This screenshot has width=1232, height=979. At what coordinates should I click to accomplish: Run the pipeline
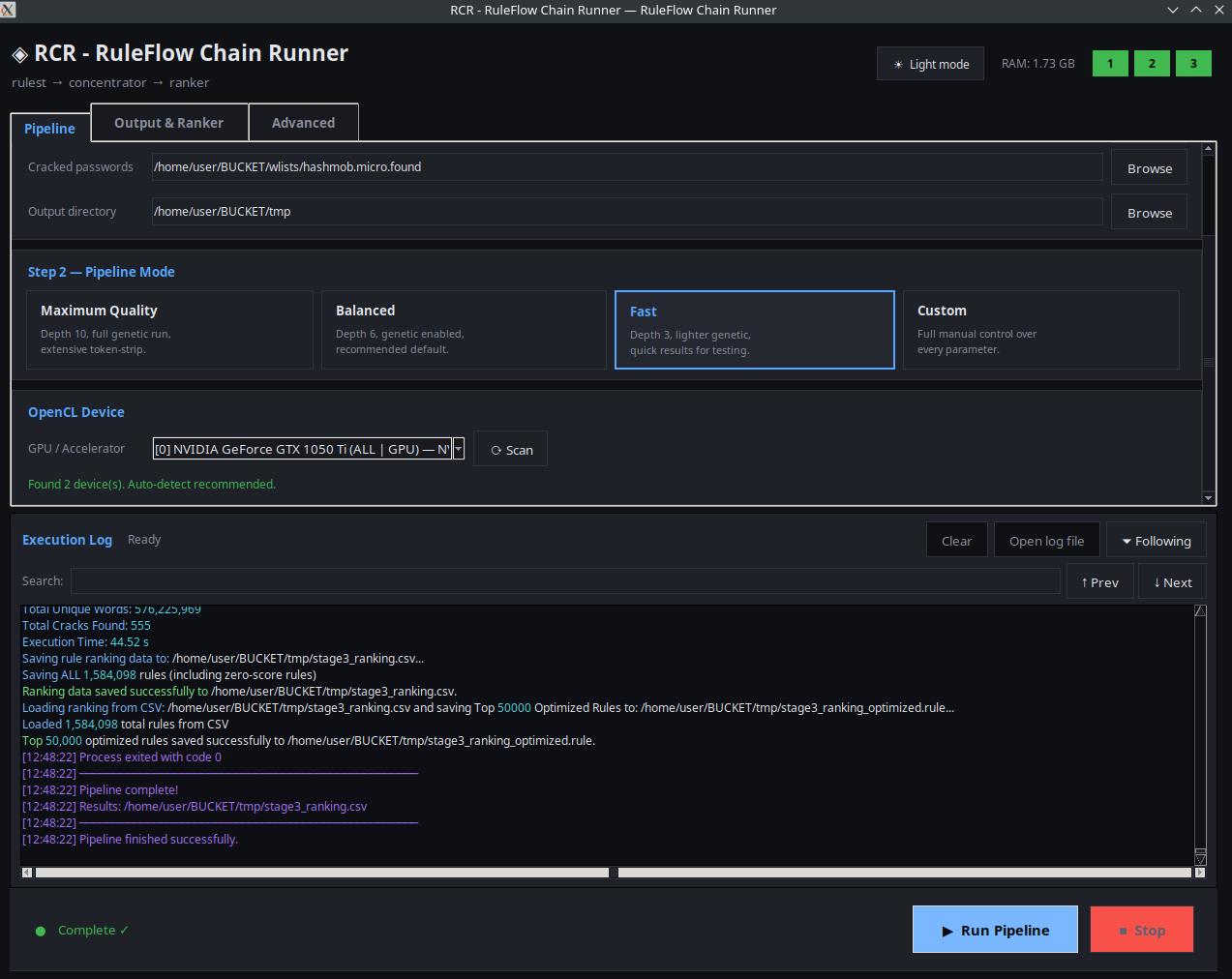[x=995, y=930]
